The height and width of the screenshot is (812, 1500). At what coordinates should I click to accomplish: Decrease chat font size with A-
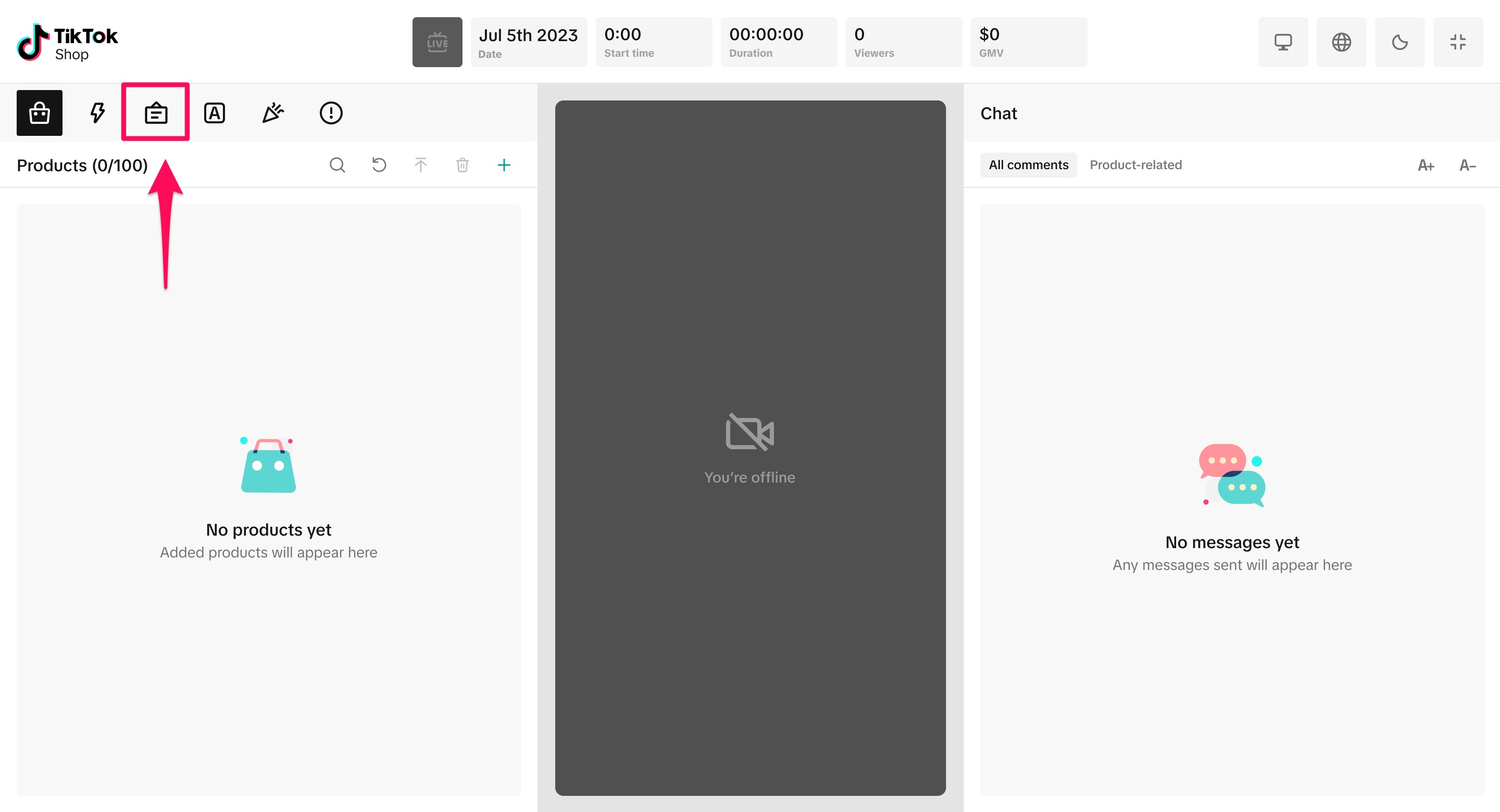(1467, 166)
